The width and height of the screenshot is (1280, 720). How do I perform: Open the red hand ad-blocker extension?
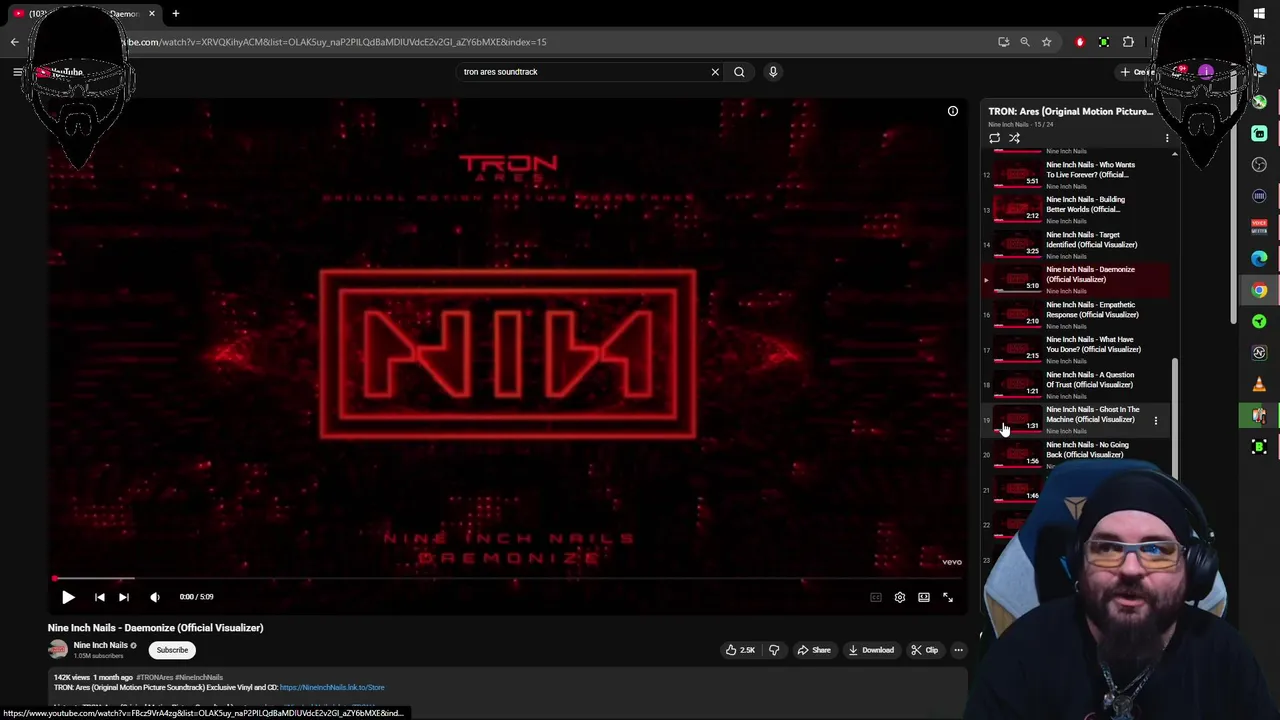(x=1080, y=42)
